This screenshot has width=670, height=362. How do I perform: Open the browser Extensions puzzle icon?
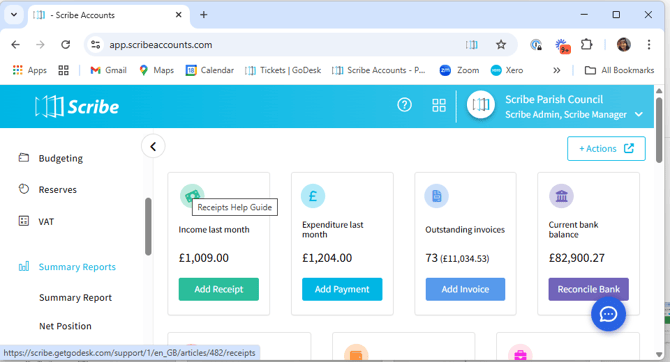587,44
